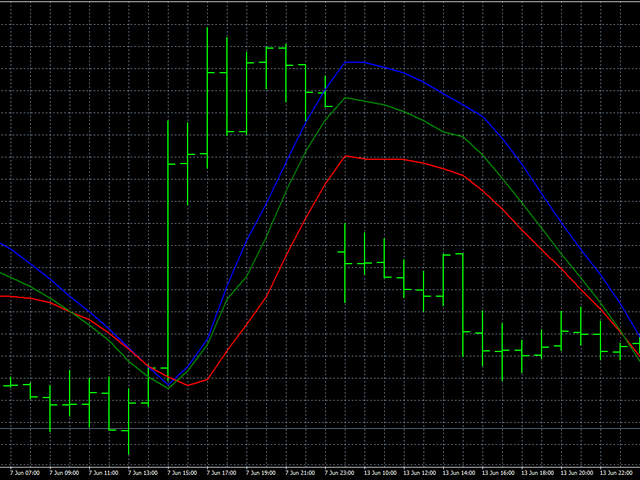This screenshot has width=640, height=480.
Task: Click the 7 Jun 07:00 time label
Action: pyautogui.click(x=25, y=472)
